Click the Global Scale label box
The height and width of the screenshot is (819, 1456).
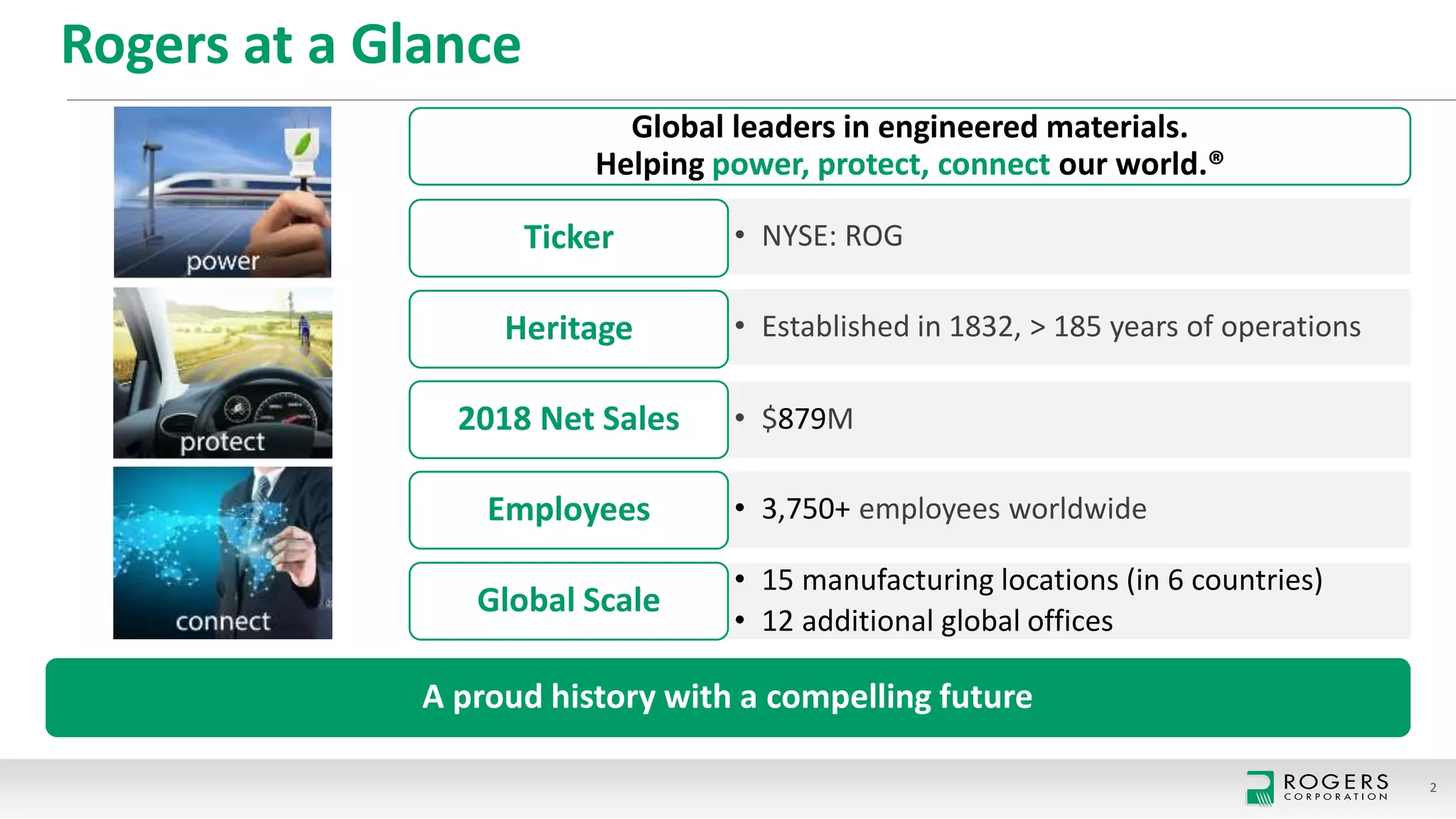point(569,601)
